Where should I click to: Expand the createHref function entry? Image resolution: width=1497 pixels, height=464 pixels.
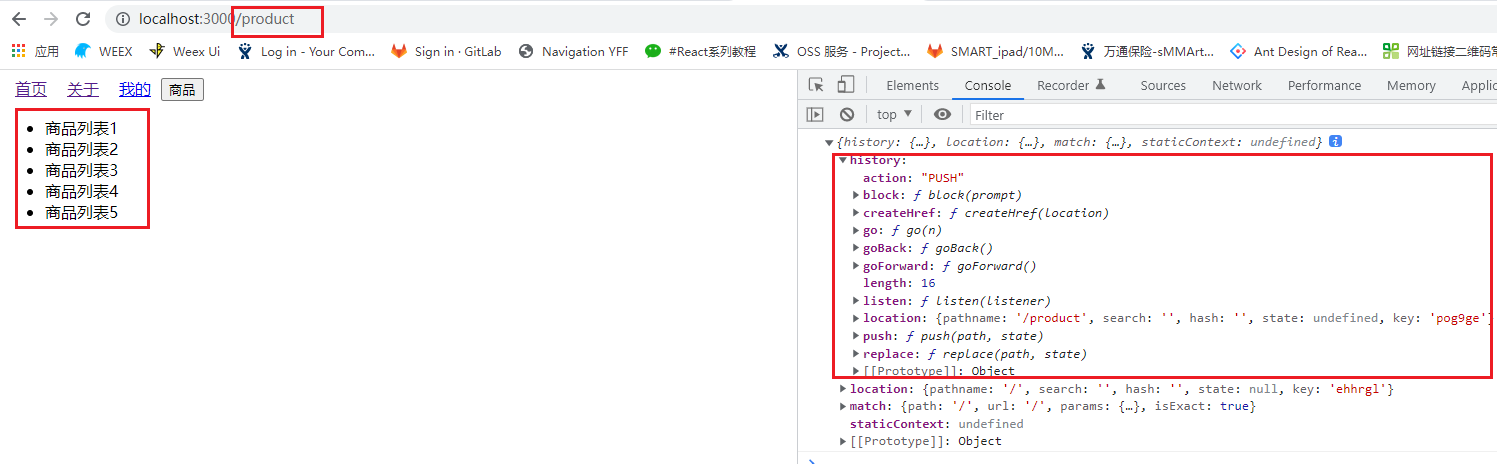(856, 213)
